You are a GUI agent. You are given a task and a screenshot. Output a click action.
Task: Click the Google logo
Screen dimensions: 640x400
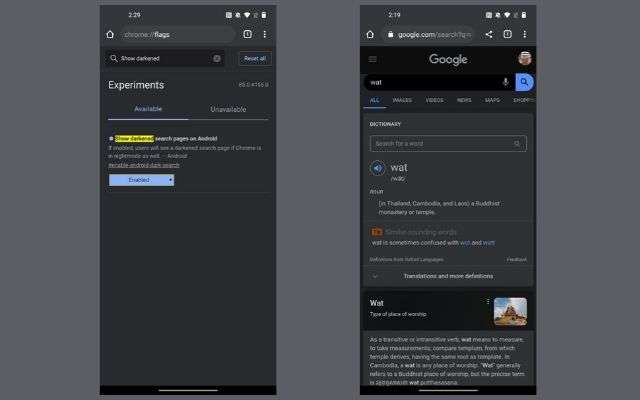pyautogui.click(x=448, y=60)
